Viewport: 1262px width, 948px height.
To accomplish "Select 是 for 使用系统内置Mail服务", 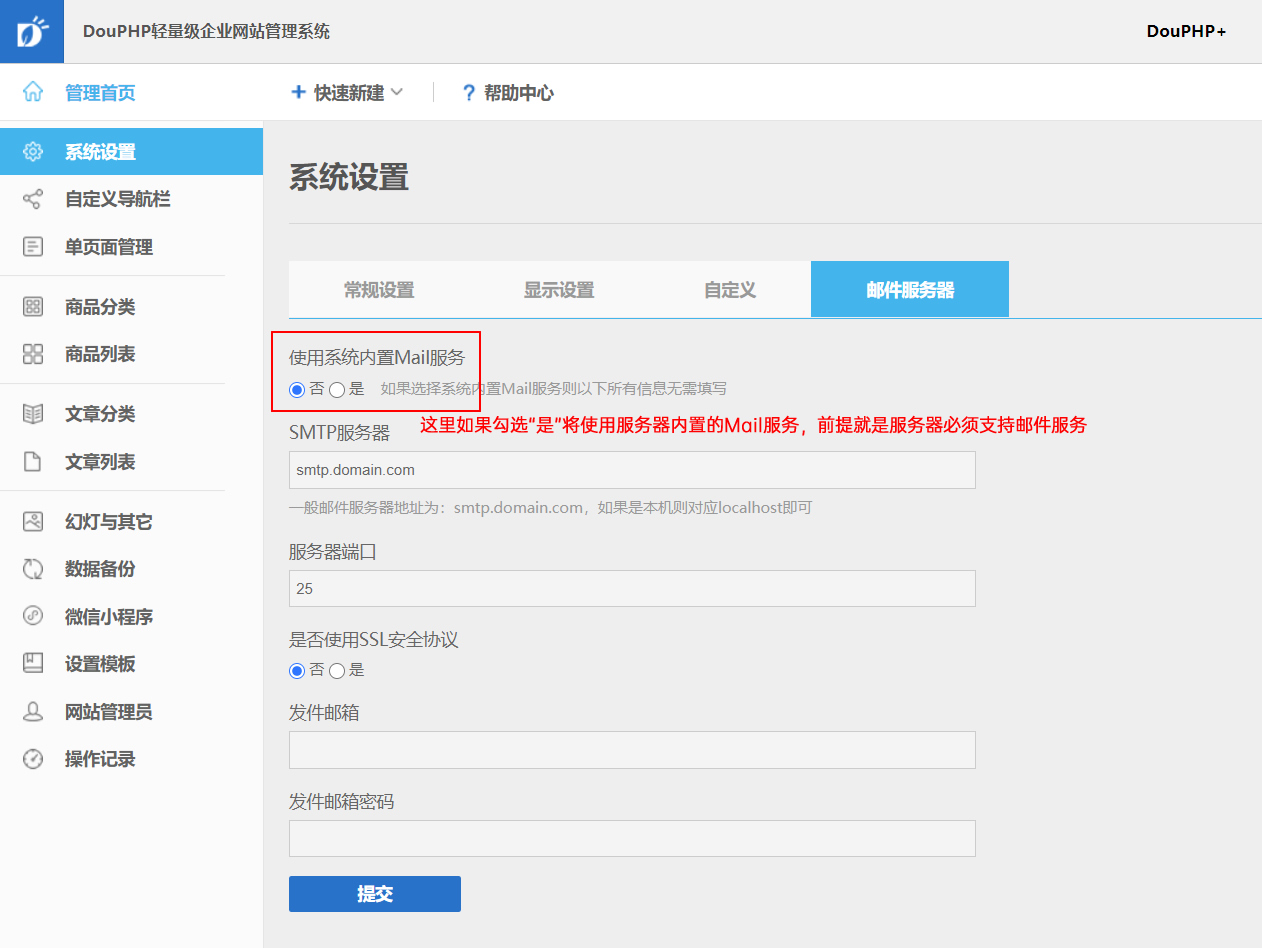I will pyautogui.click(x=337, y=390).
